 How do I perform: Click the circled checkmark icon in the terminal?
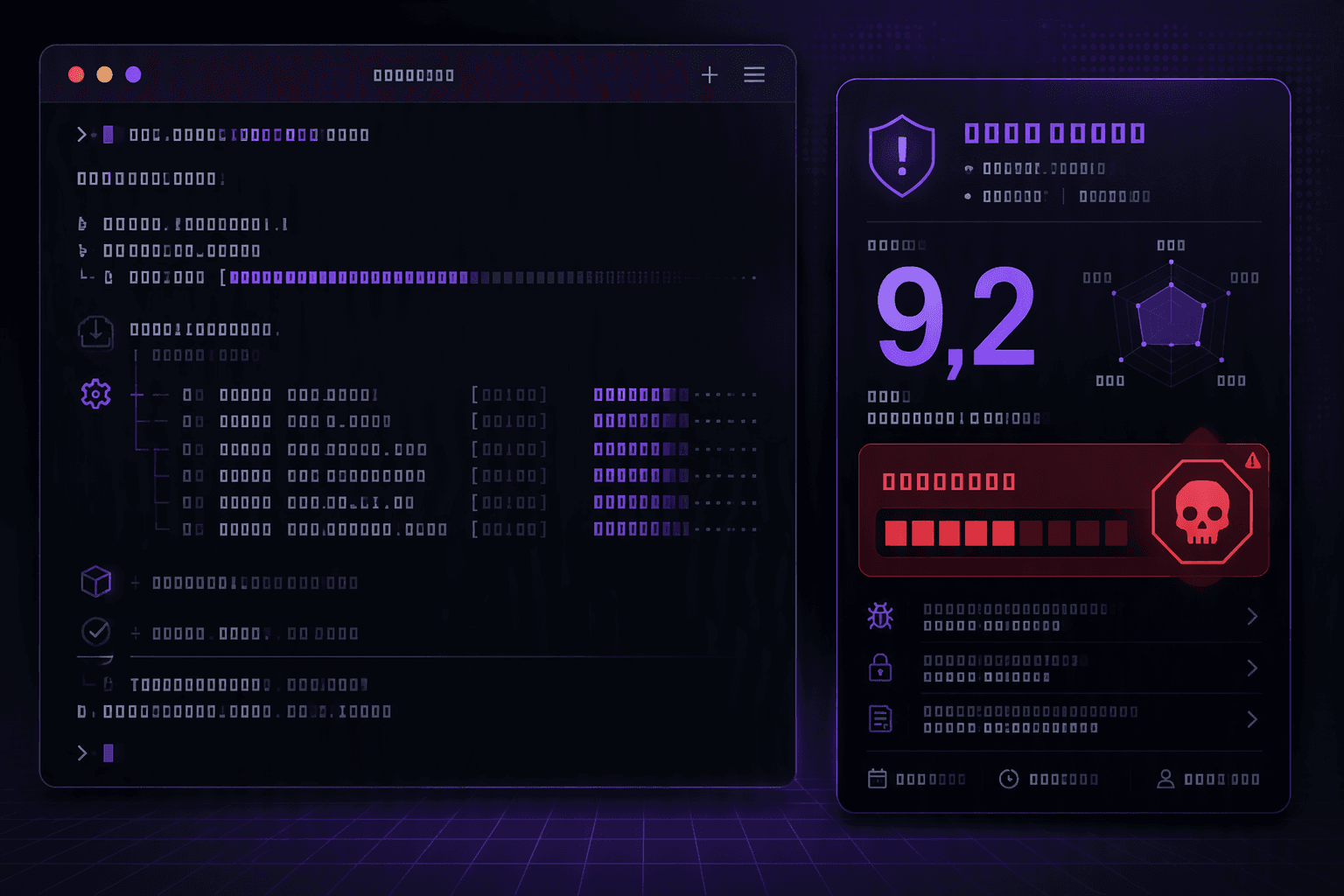[x=96, y=631]
